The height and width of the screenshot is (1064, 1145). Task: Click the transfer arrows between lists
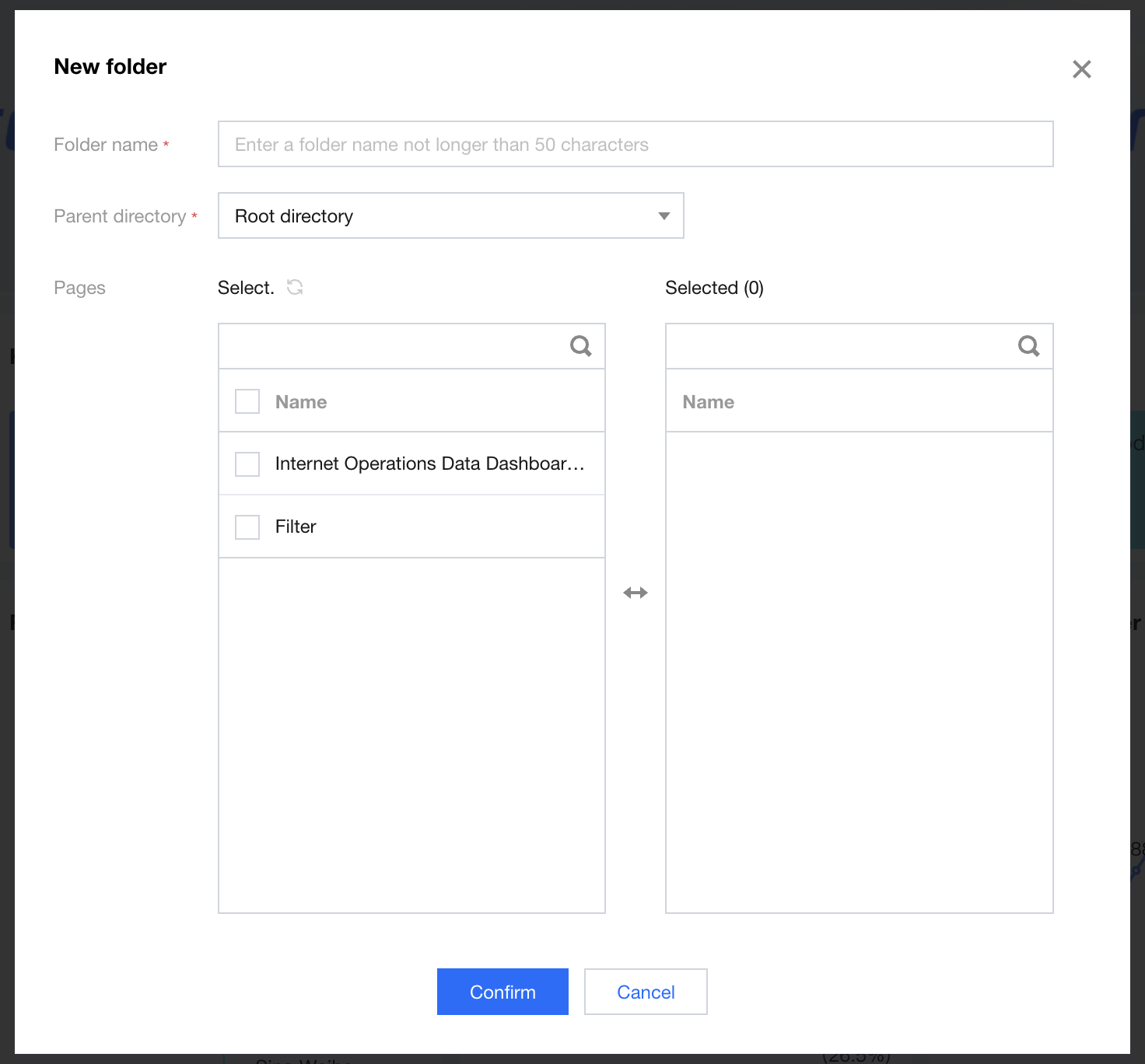click(636, 593)
